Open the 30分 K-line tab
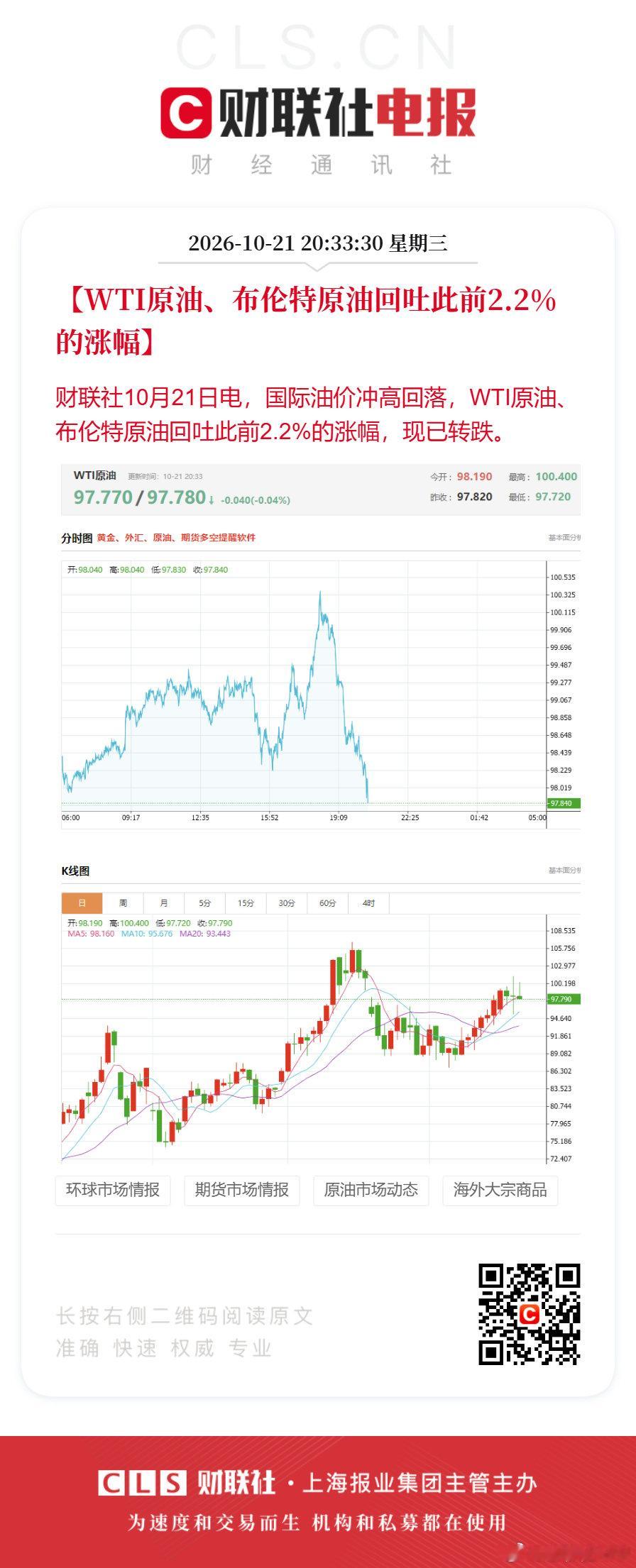 coord(286,903)
